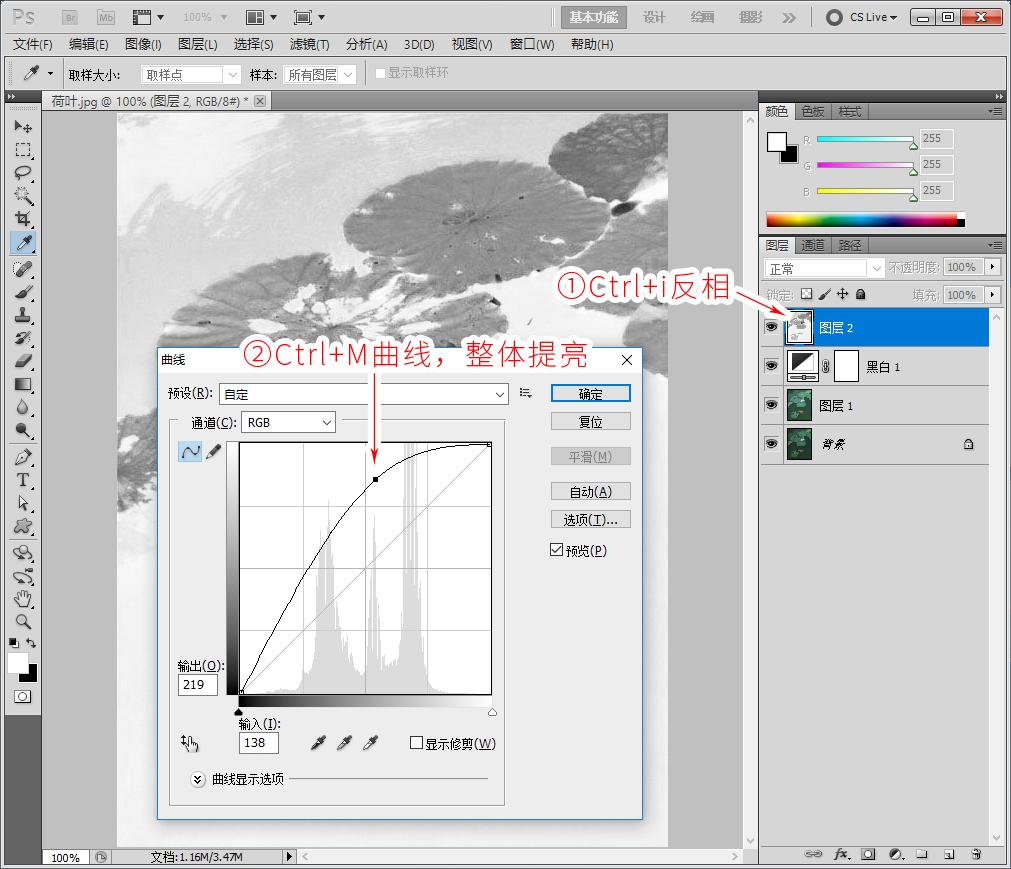Select the Horizontal Type tool
This screenshot has width=1011, height=869.
(23, 480)
